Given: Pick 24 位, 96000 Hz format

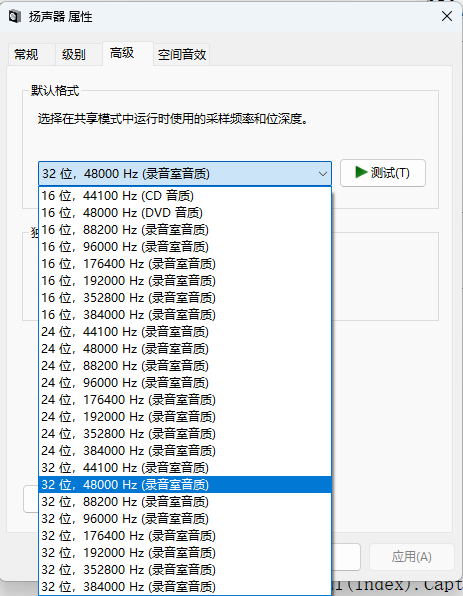Looking at the screenshot, I should coord(185,383).
